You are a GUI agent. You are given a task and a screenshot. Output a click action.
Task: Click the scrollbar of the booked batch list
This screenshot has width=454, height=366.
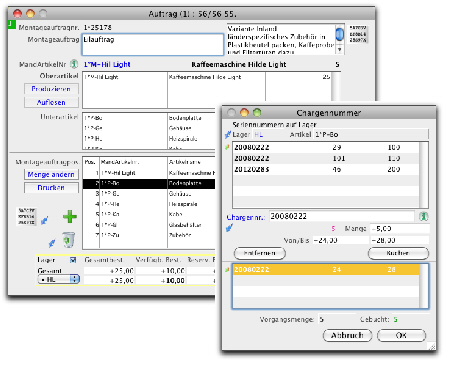[423, 286]
